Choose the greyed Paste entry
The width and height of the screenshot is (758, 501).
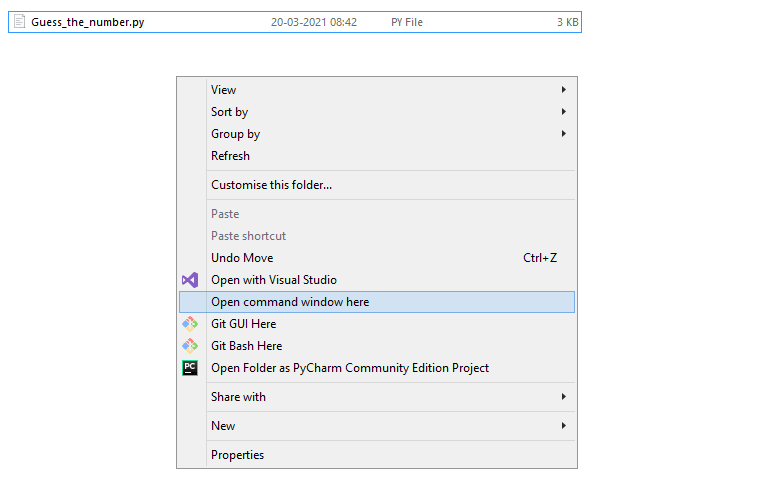[x=377, y=214]
